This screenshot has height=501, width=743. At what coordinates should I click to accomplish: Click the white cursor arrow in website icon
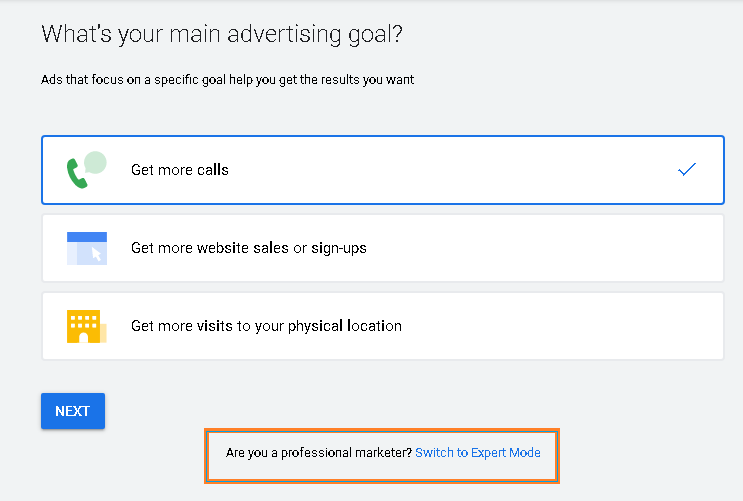point(96,254)
